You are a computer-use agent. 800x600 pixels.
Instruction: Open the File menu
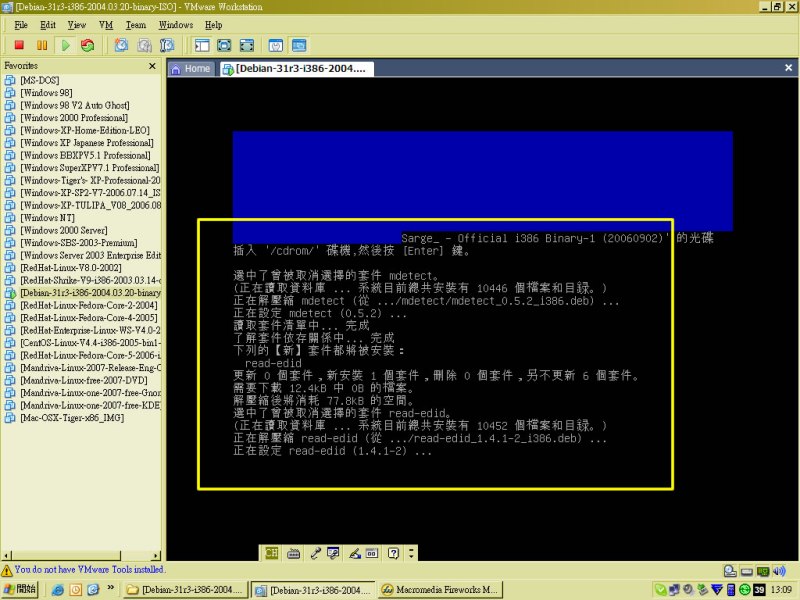(21, 25)
